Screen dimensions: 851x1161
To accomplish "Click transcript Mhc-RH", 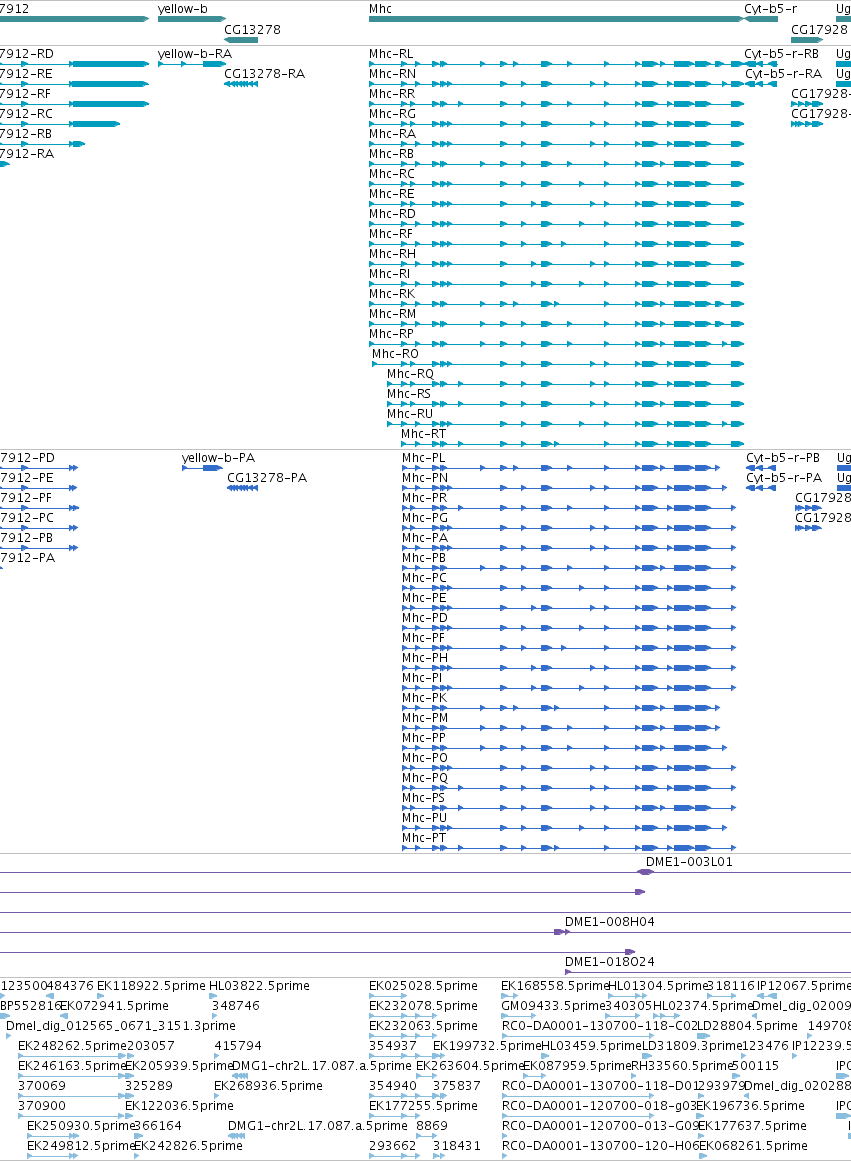I will 393,254.
